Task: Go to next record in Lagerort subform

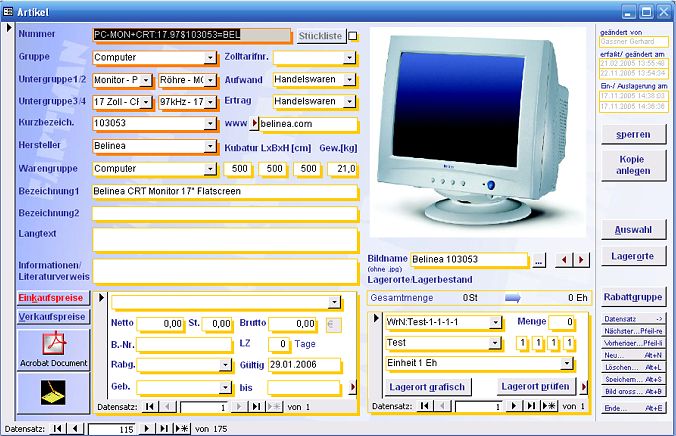Action: pyautogui.click(x=513, y=406)
